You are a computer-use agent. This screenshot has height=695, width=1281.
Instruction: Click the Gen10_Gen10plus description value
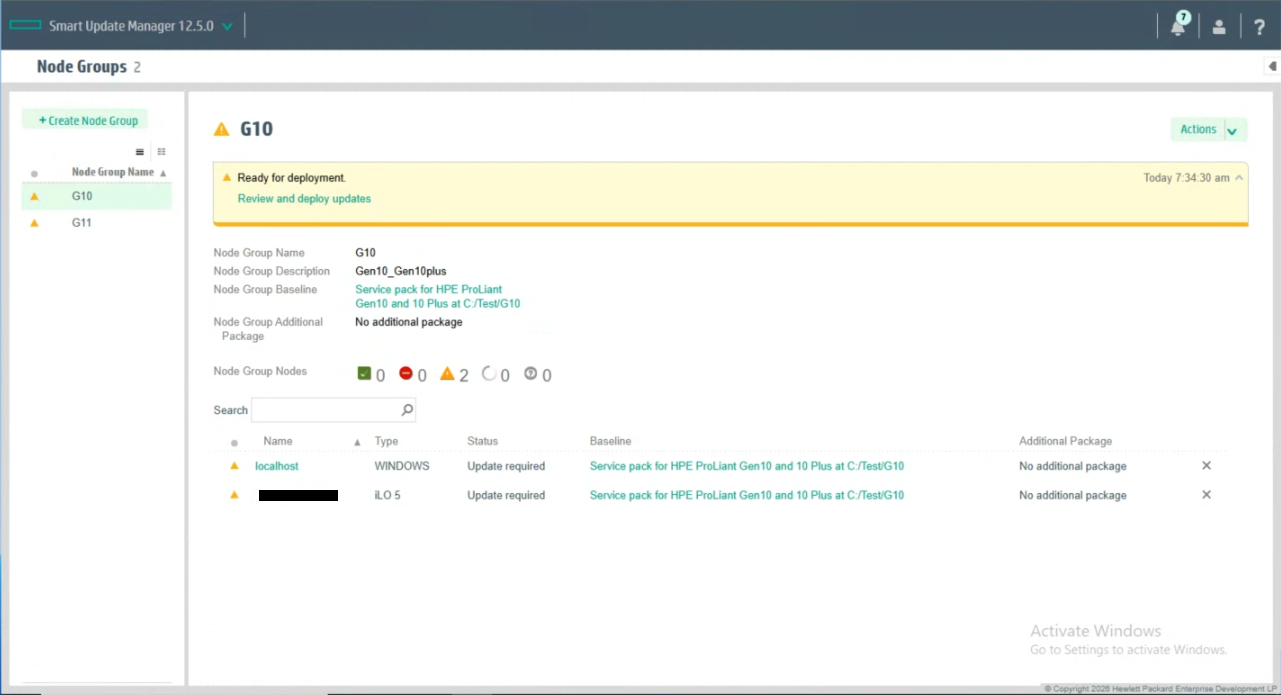(401, 271)
